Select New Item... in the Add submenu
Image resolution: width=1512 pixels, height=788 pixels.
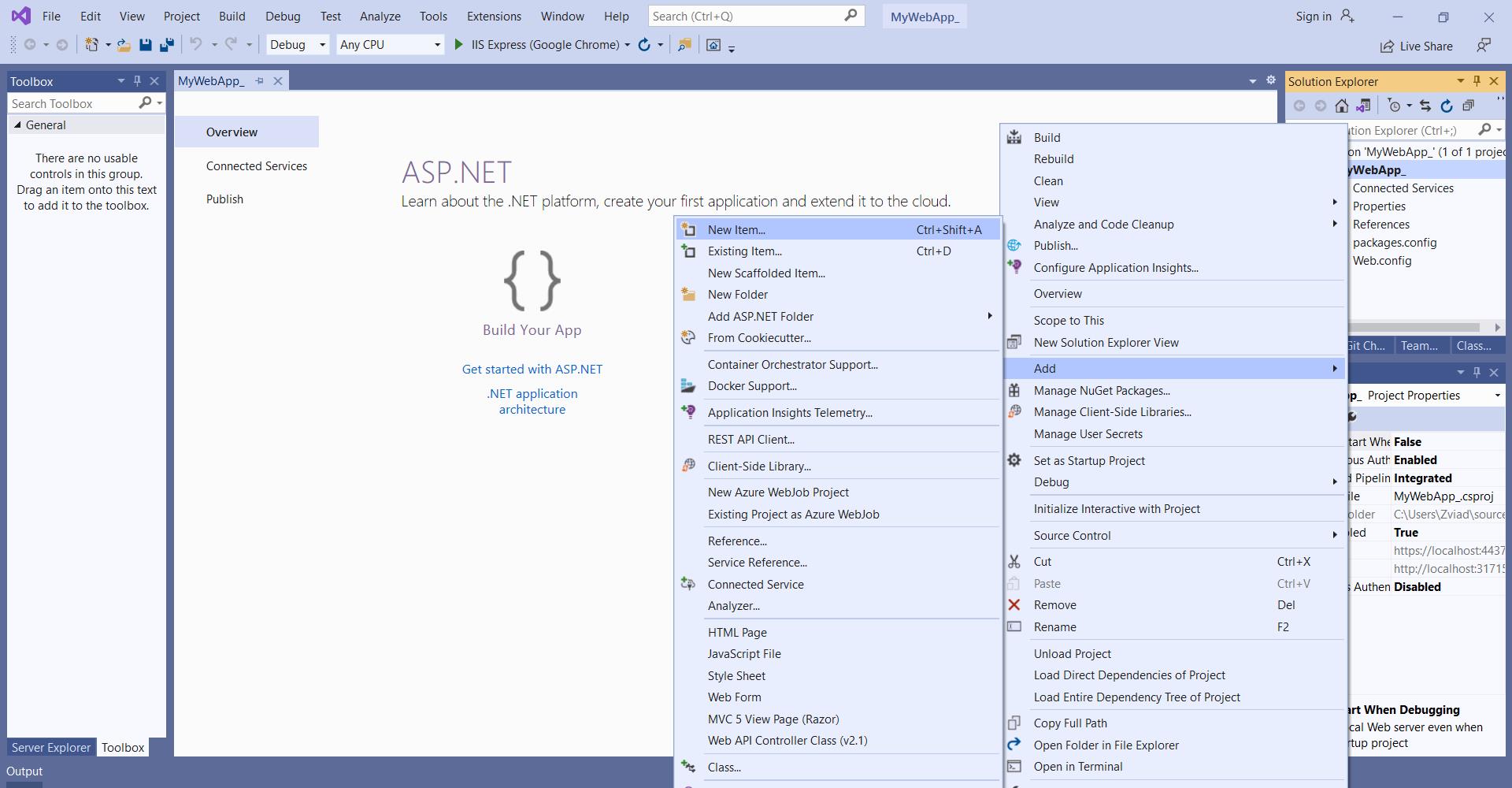point(736,229)
